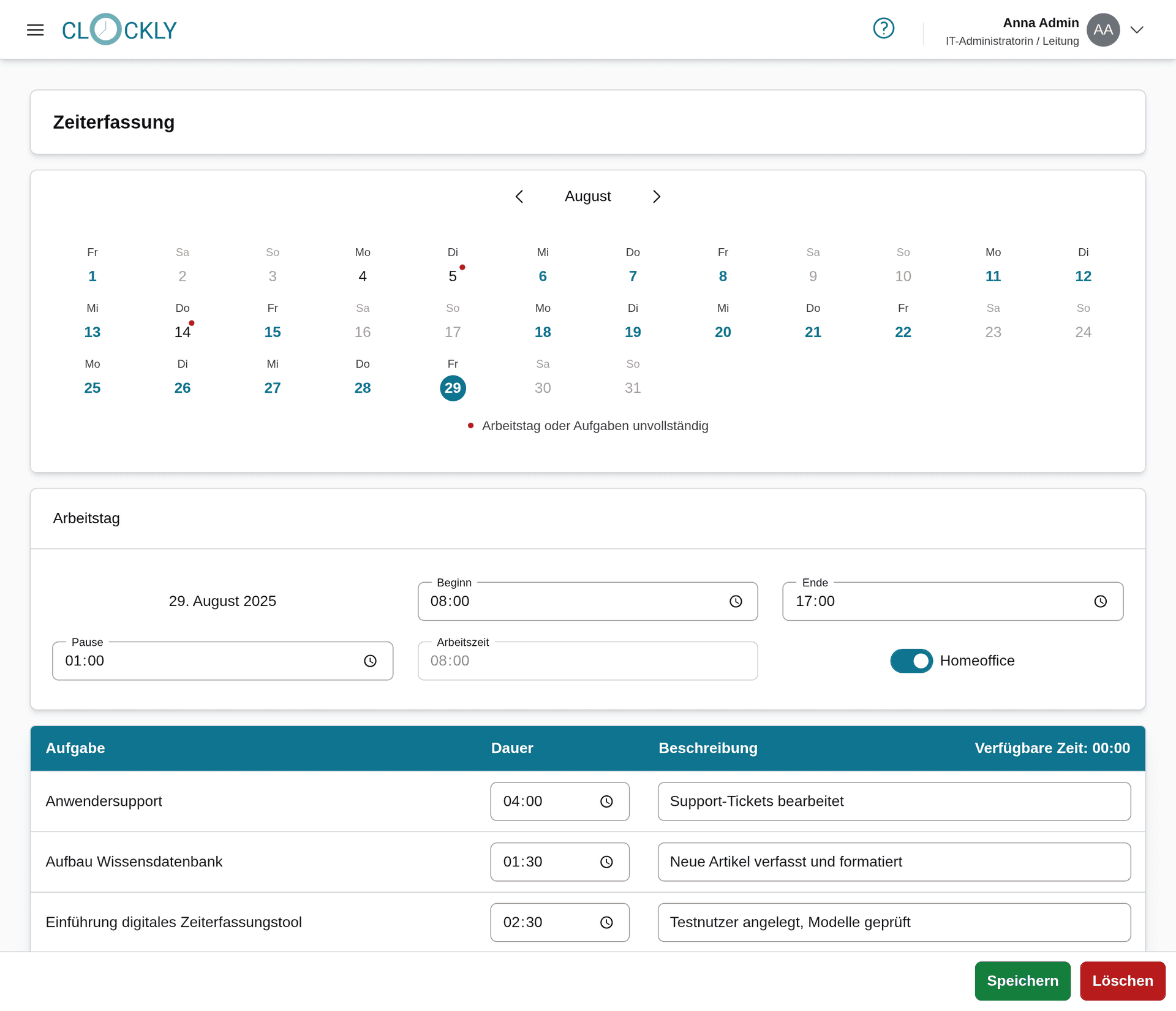This screenshot has width=1176, height=1011.
Task: Click the Clockly logo
Action: click(119, 29)
